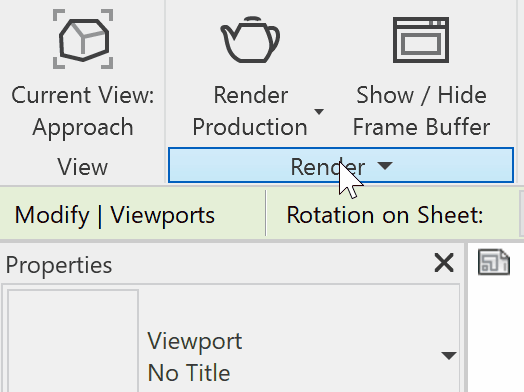Click the Viewport type preview thumbnail
The width and height of the screenshot is (524, 392).
[x=73, y=341]
